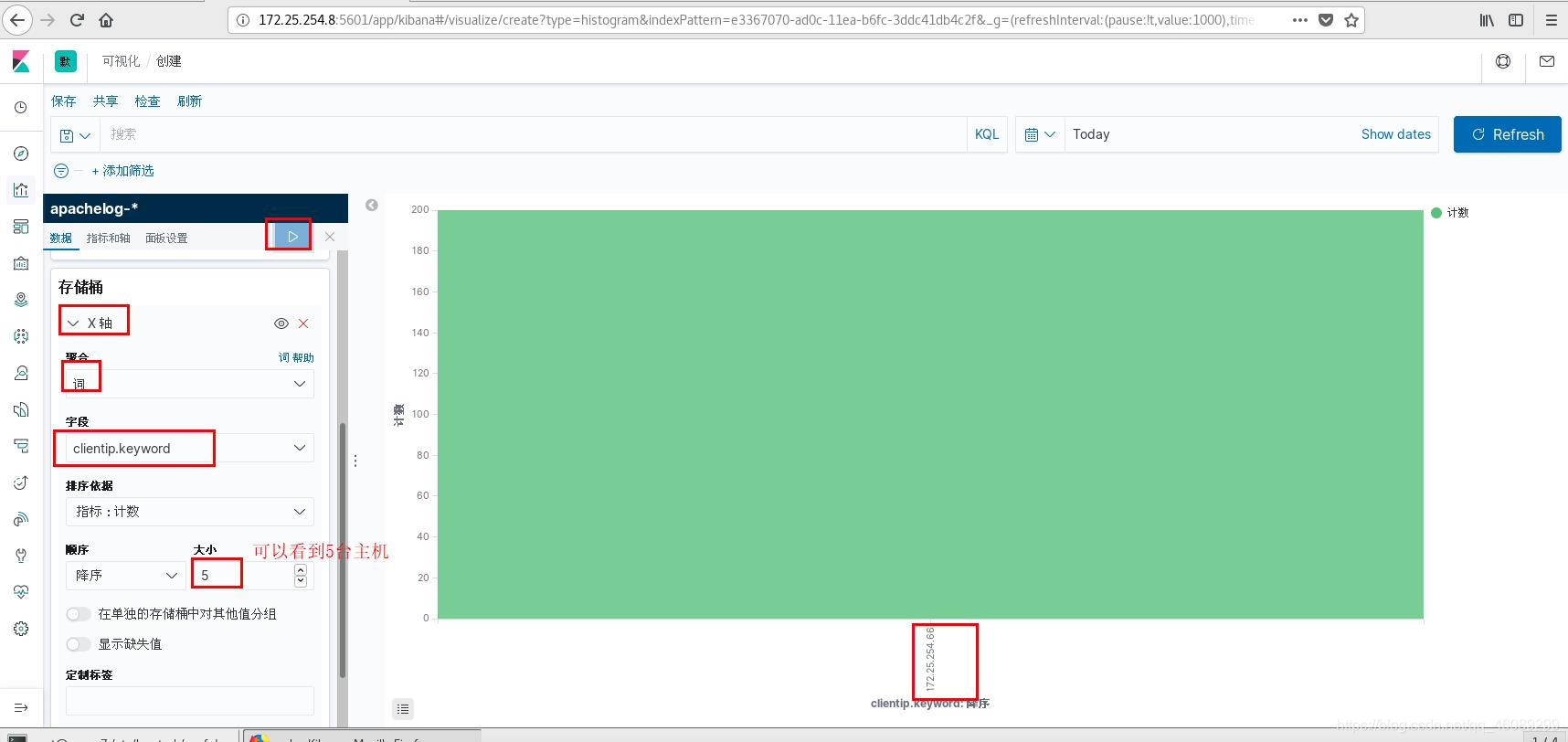Click the editor panel vertical scrollbar
Screen dimensions: 1568x742
343,551
